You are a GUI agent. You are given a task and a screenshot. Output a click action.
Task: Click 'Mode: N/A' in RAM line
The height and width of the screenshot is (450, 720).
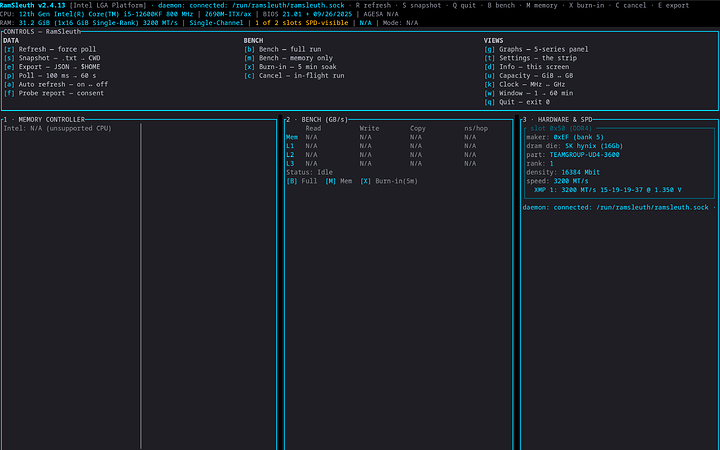coord(400,22)
